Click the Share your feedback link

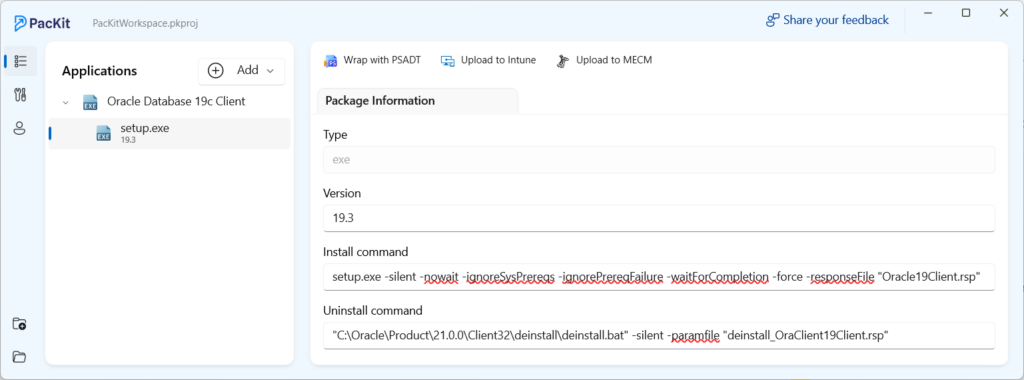836,20
